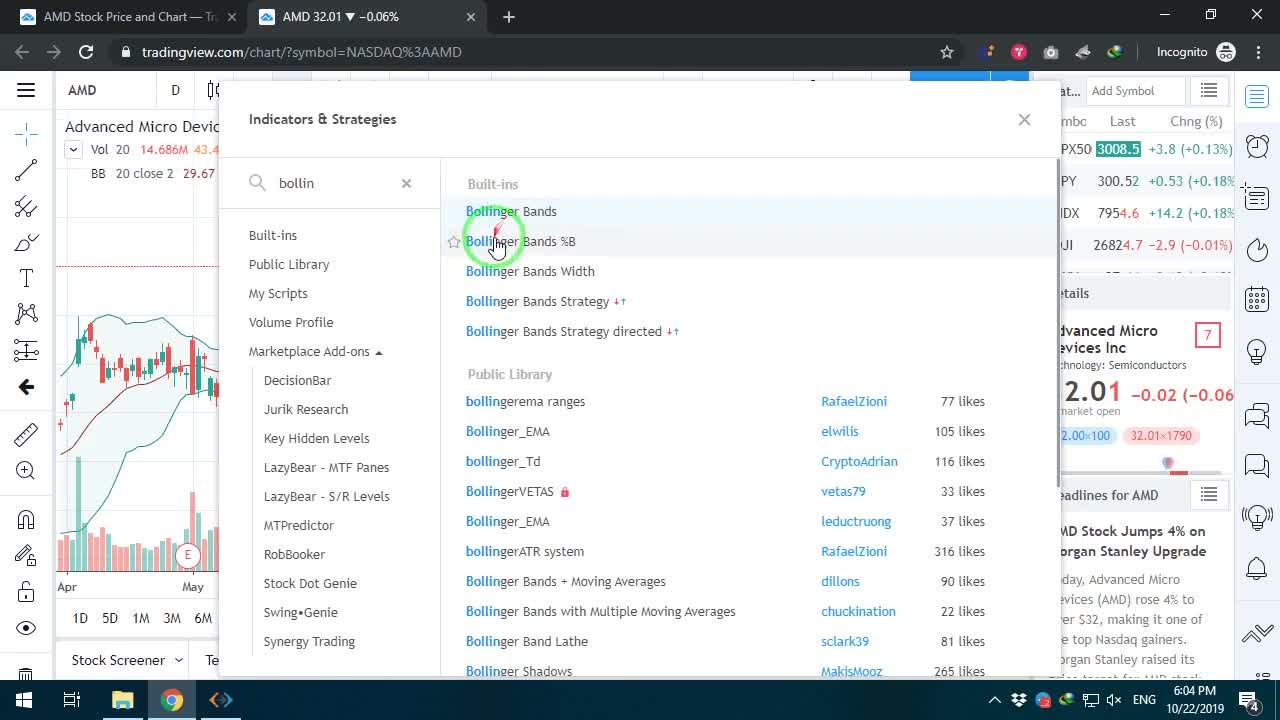The image size is (1280, 720).
Task: Open the alerts clock panel
Action: pos(1257,147)
